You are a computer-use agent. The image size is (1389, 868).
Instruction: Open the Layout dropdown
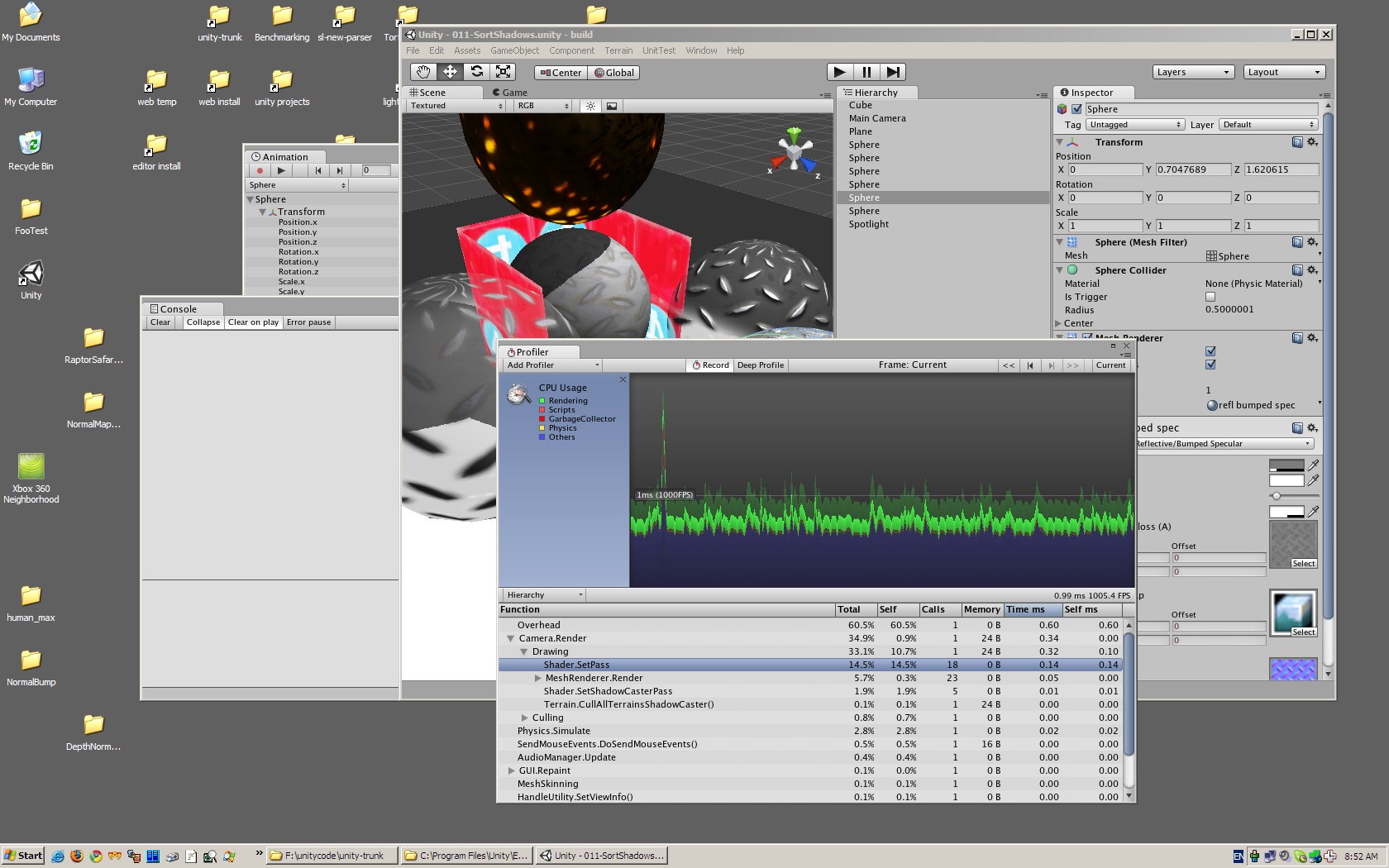coord(1284,72)
